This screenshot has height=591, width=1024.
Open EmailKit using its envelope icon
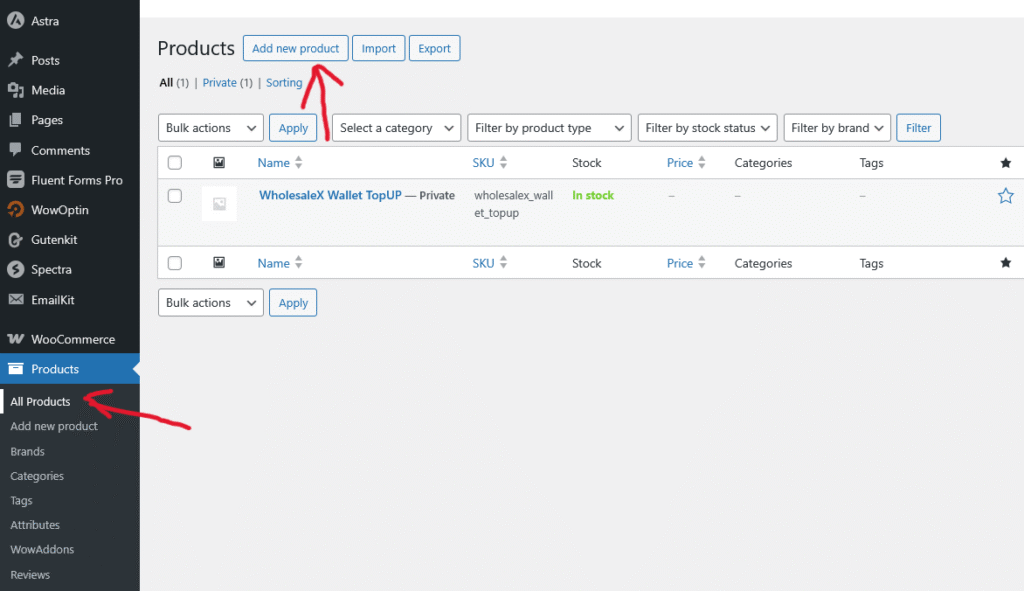15,300
